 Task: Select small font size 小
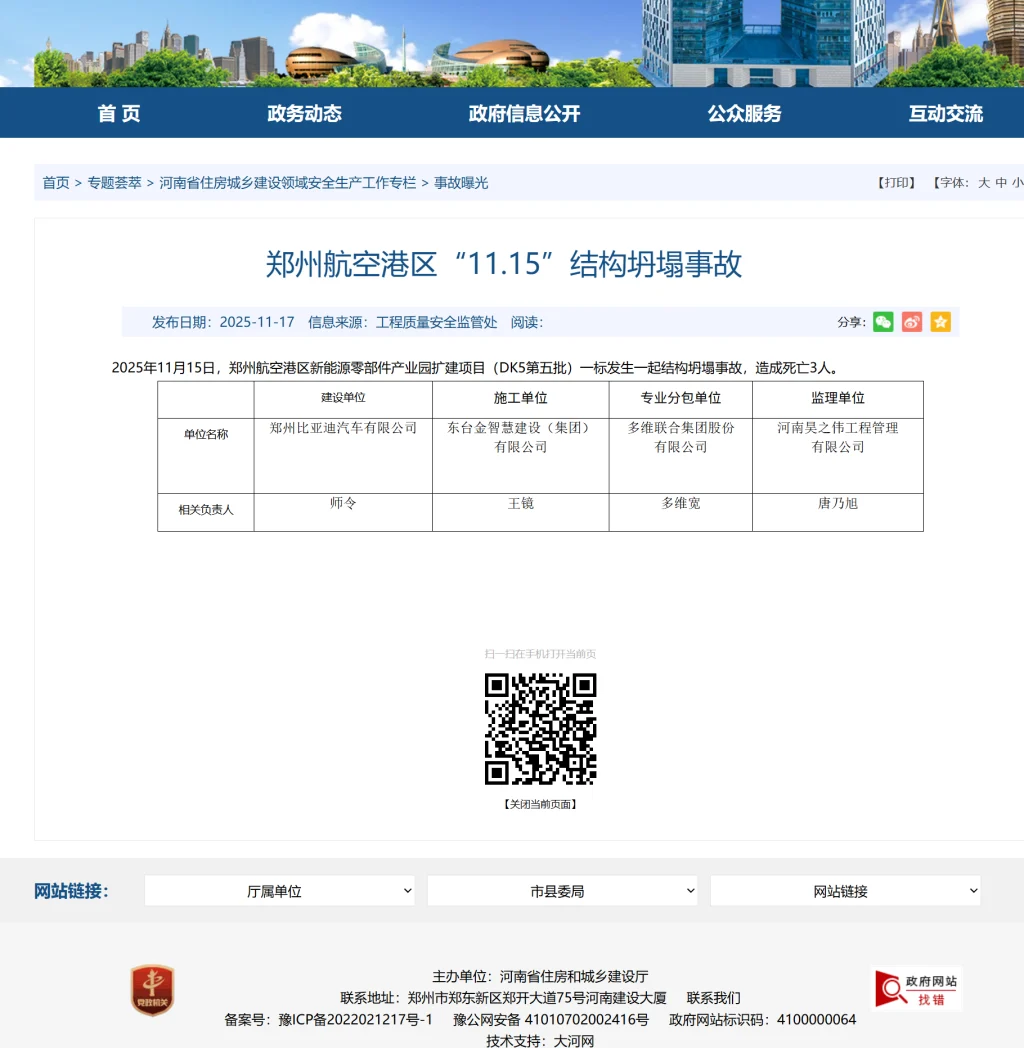point(1017,182)
